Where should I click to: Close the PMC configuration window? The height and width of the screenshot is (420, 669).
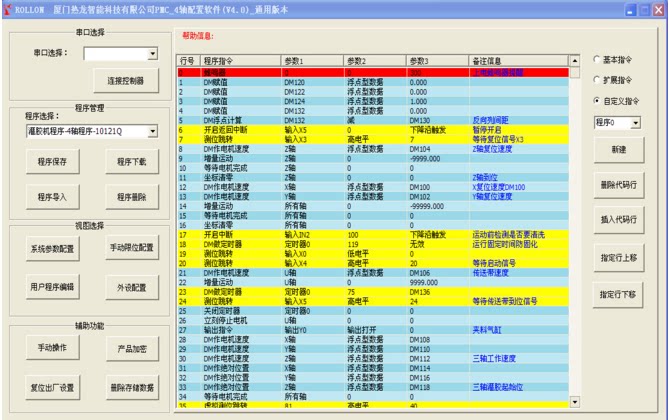659,10
